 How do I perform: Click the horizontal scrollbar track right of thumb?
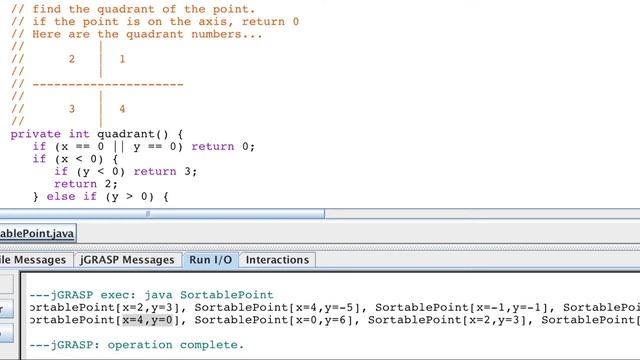482,213
